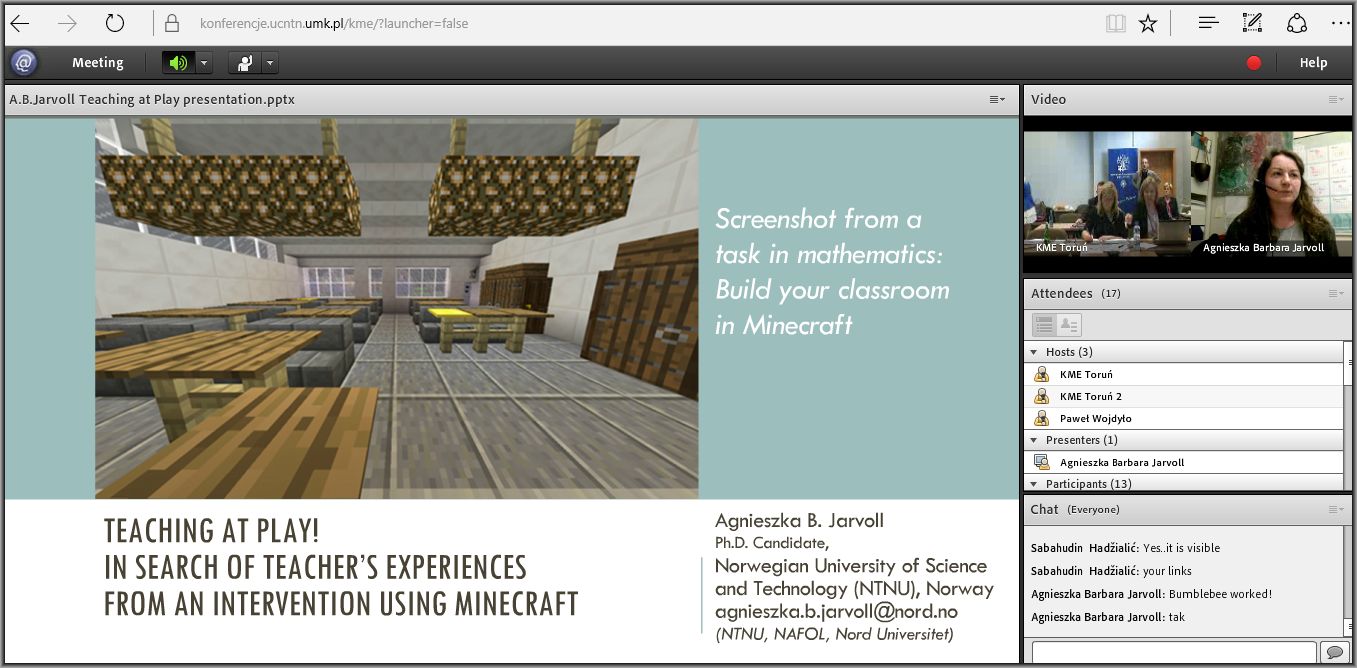Send chat message with speech bubble button
1357x668 pixels.
1333,653
